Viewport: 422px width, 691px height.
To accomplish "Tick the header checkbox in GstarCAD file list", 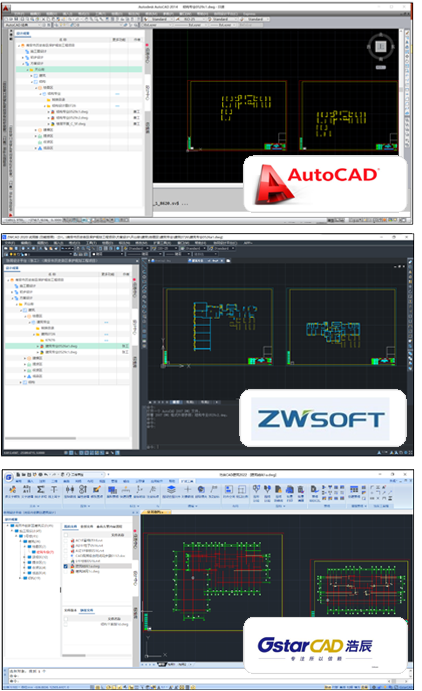I will click(66, 535).
